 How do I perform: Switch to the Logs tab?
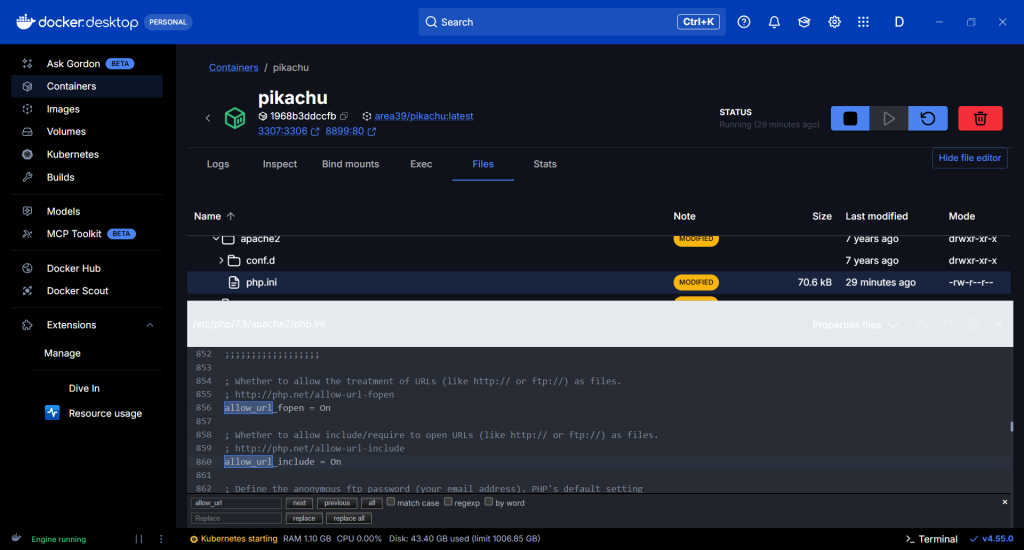218,164
